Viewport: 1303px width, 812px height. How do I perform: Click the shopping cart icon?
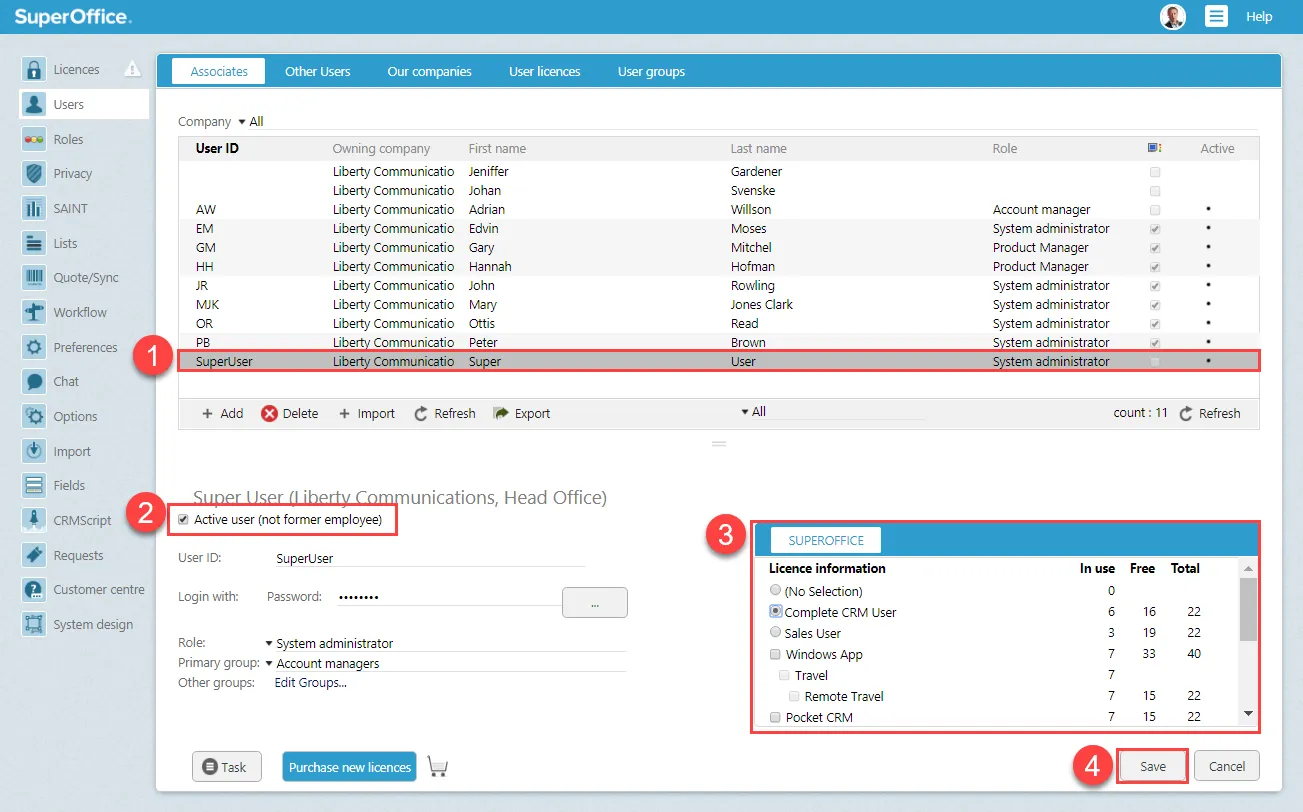coord(437,767)
